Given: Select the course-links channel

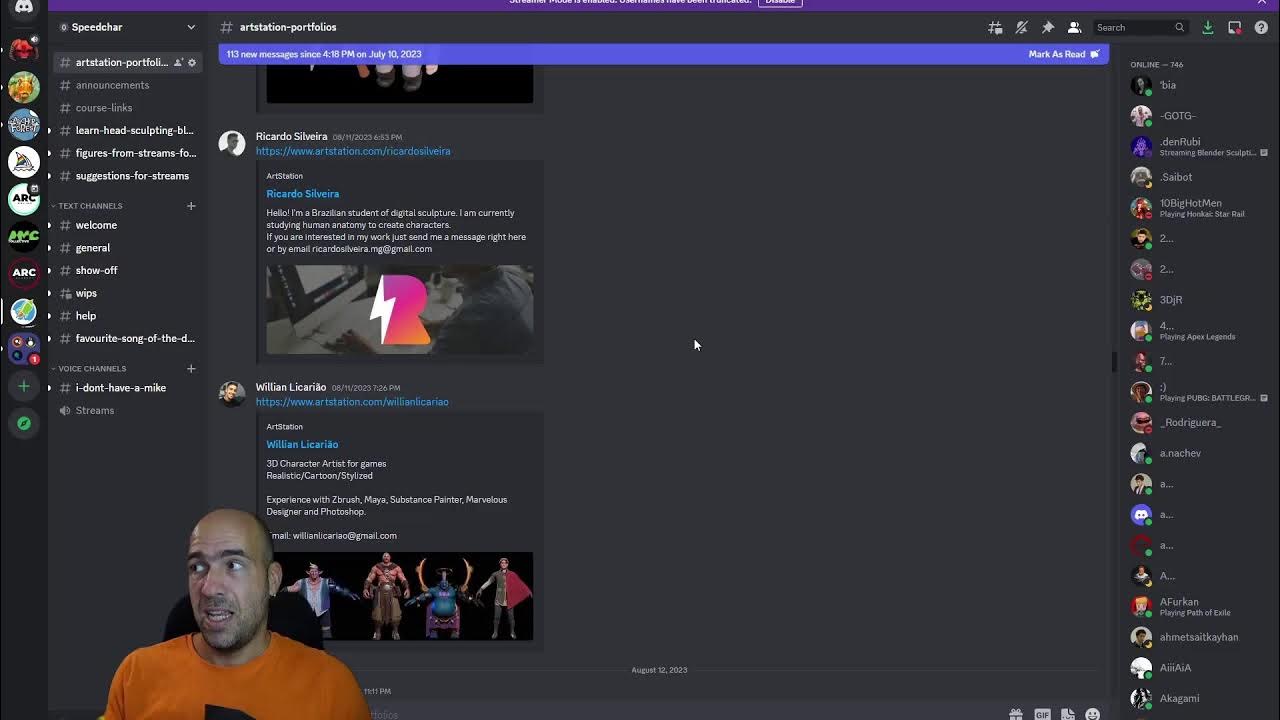Looking at the screenshot, I should coord(126,108).
